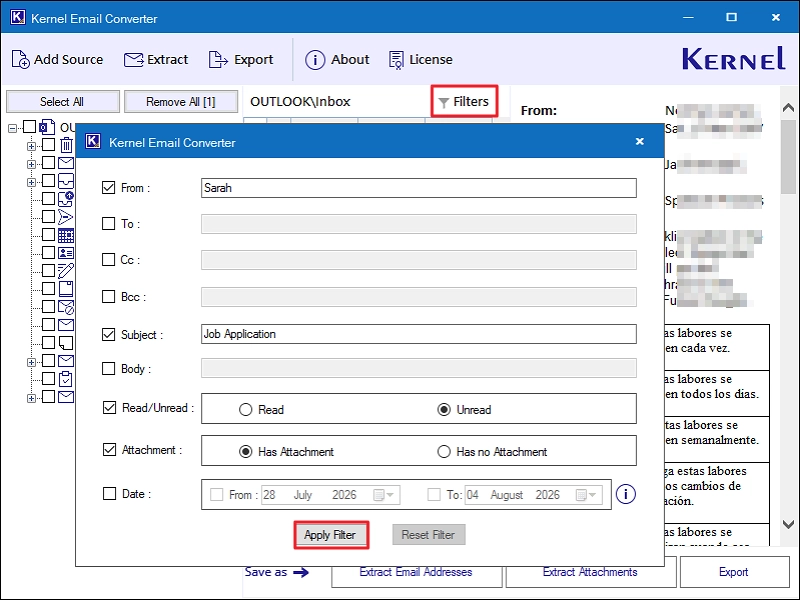Select the last envelope folder icon below tasks
The image size is (800, 600).
[66, 396]
